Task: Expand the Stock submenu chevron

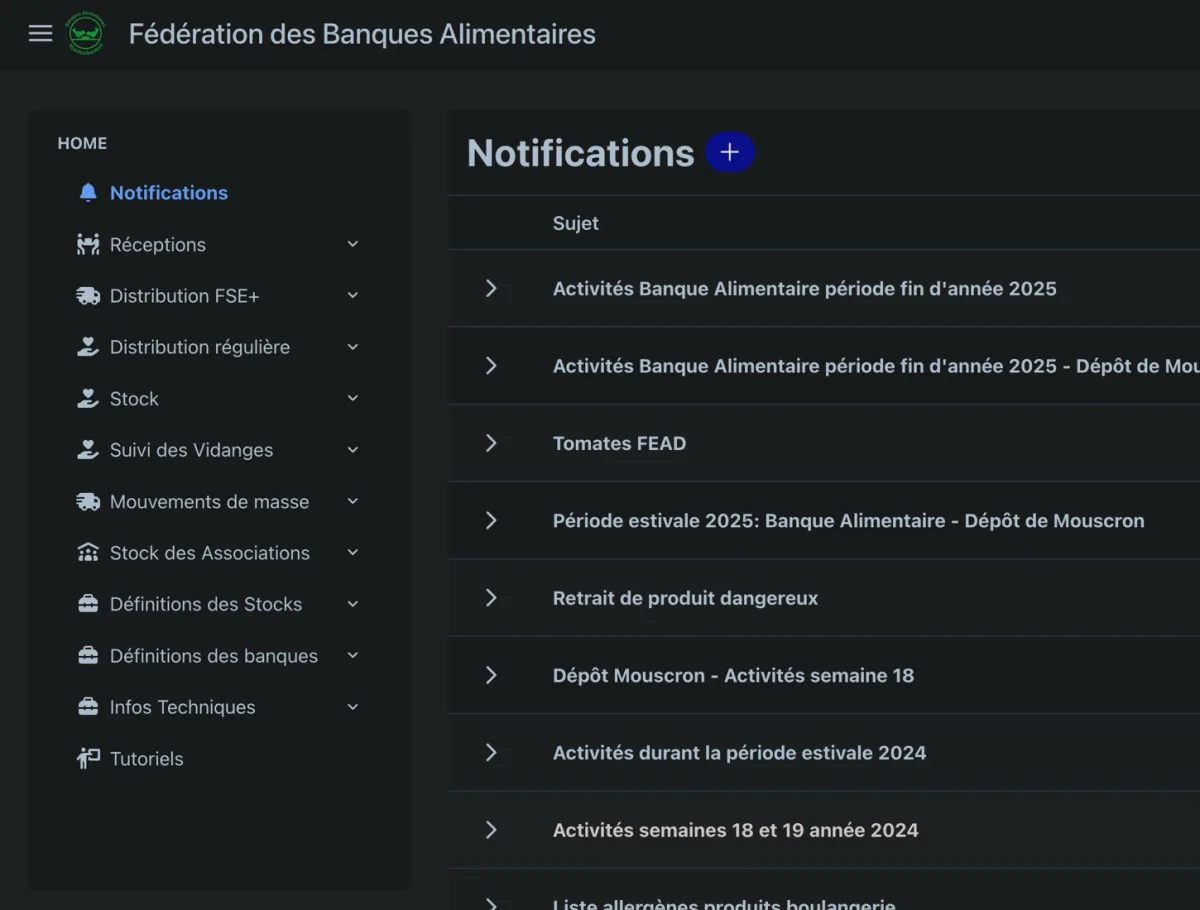Action: click(352, 398)
